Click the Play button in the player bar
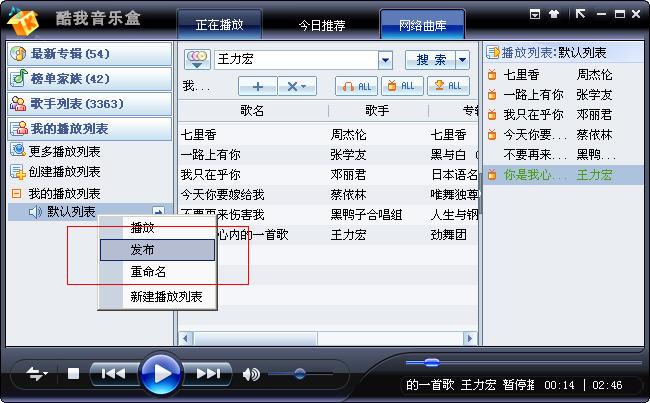The height and width of the screenshot is (403, 650). pos(160,374)
